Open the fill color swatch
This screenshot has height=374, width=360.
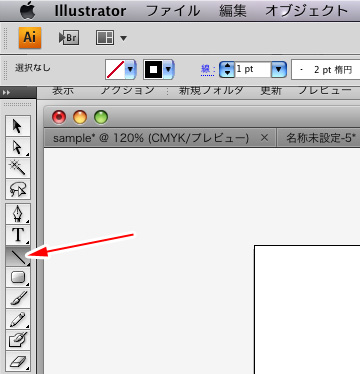coord(115,69)
